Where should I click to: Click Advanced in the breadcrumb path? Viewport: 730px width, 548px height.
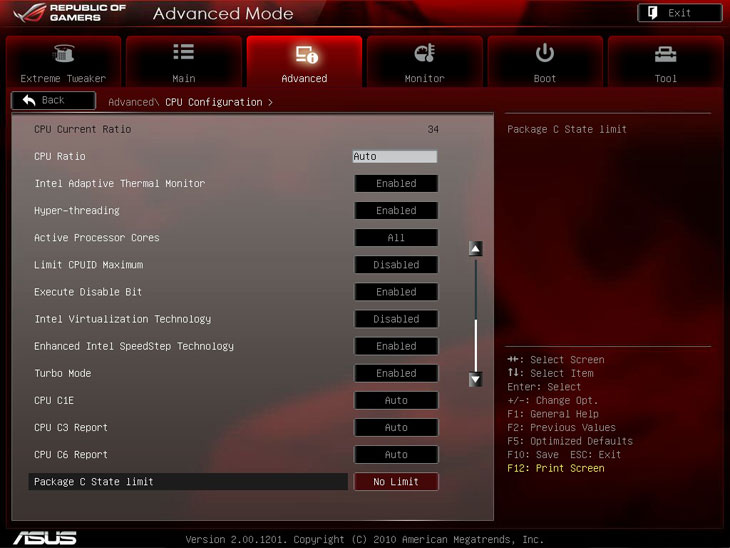(130, 102)
